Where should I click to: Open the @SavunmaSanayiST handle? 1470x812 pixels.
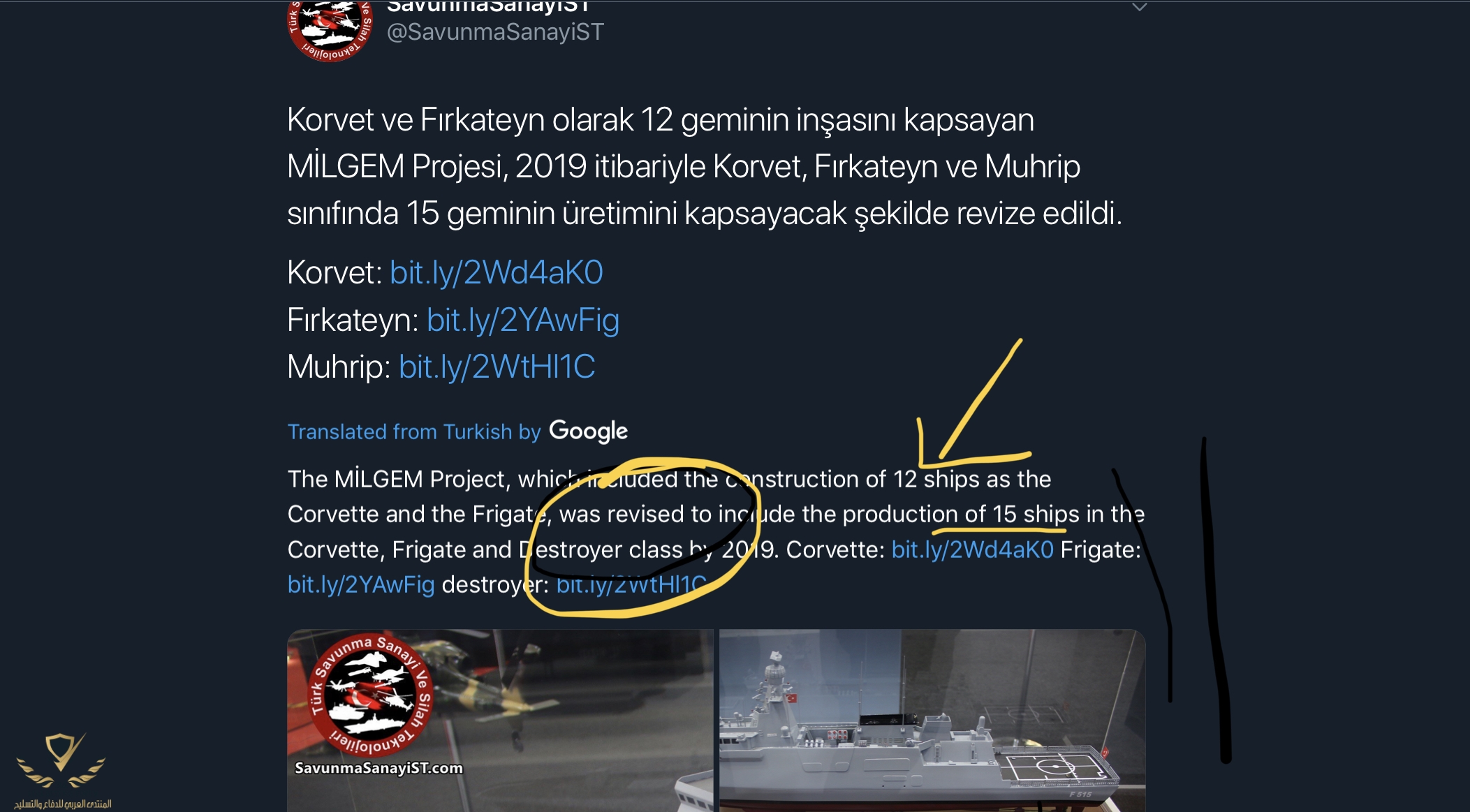(x=495, y=32)
